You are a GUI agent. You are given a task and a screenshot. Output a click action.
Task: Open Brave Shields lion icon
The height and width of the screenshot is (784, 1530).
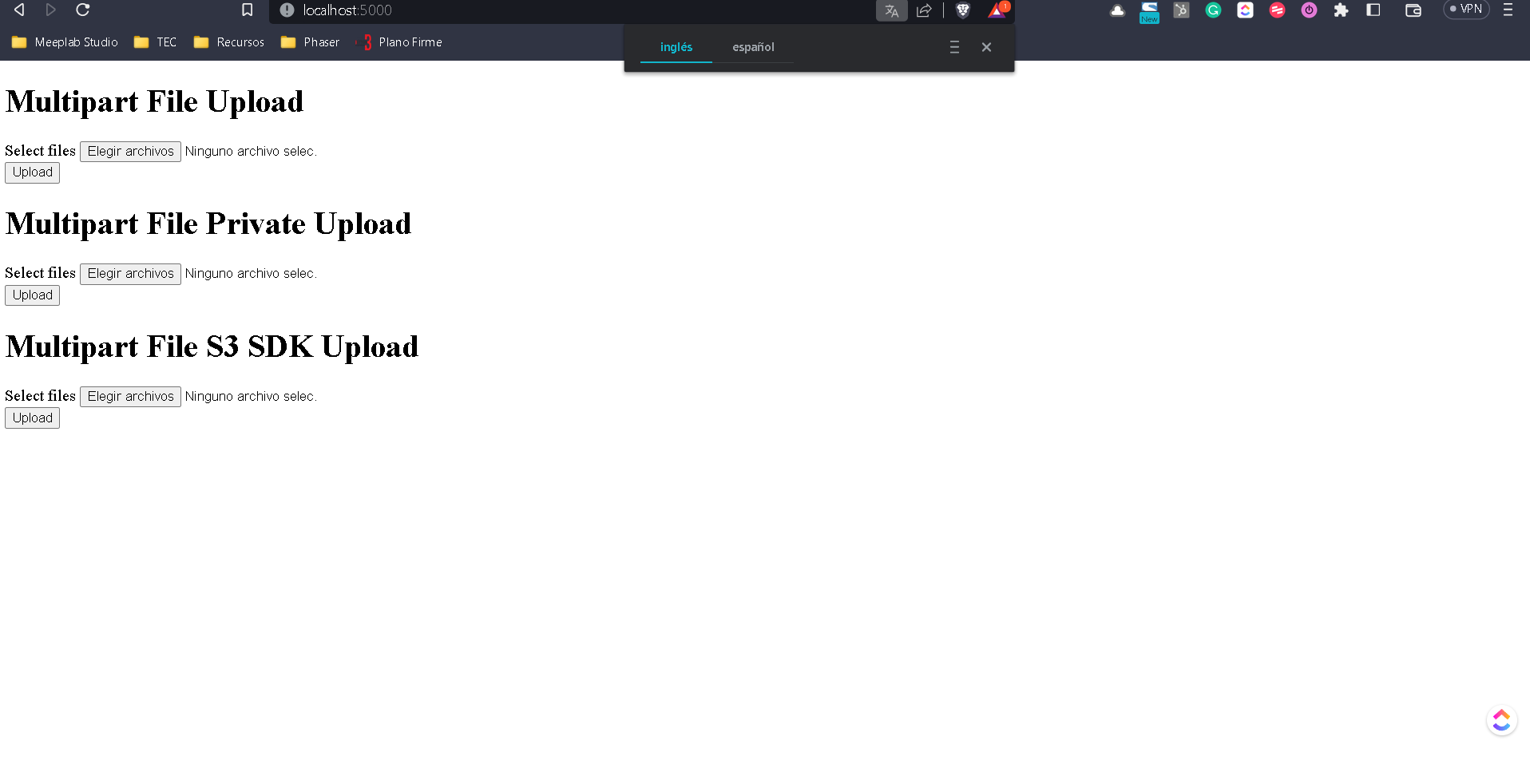click(962, 10)
